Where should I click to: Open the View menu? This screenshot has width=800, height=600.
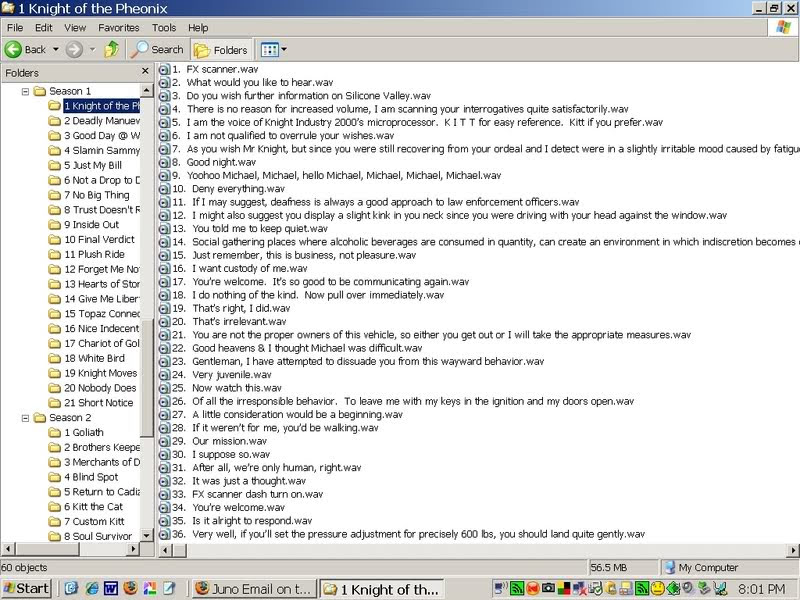75,28
